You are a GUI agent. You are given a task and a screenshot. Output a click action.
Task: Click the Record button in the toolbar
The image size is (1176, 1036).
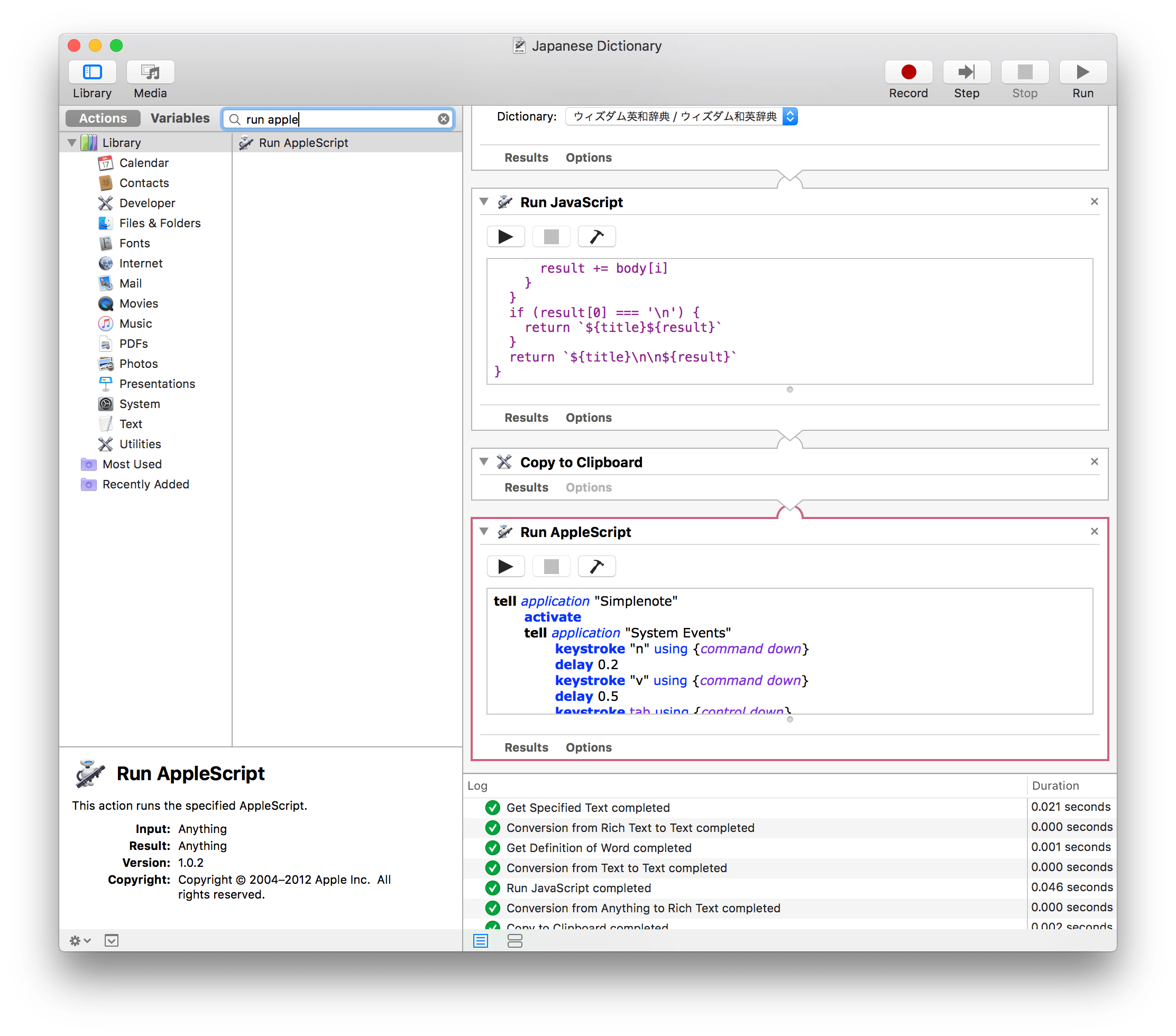[908, 72]
